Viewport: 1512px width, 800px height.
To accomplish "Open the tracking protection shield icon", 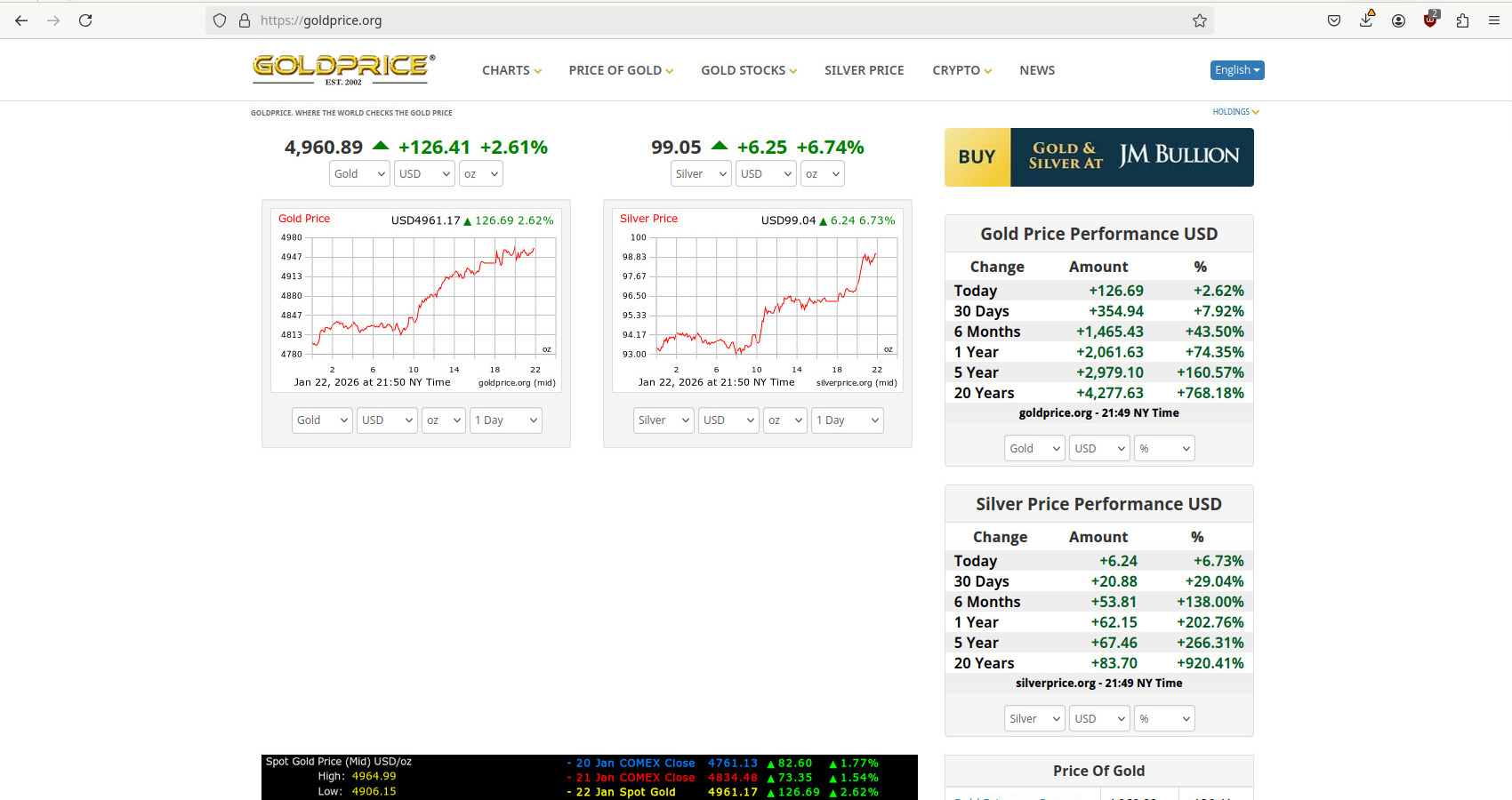I will click(220, 20).
